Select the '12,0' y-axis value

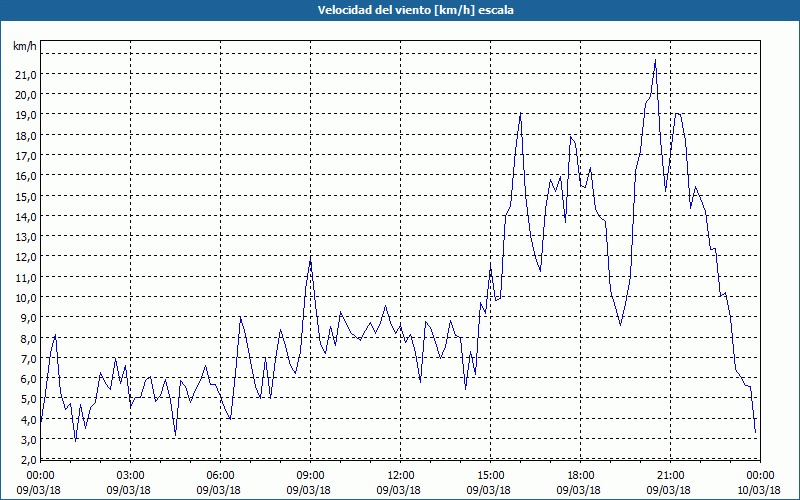pyautogui.click(x=27, y=257)
